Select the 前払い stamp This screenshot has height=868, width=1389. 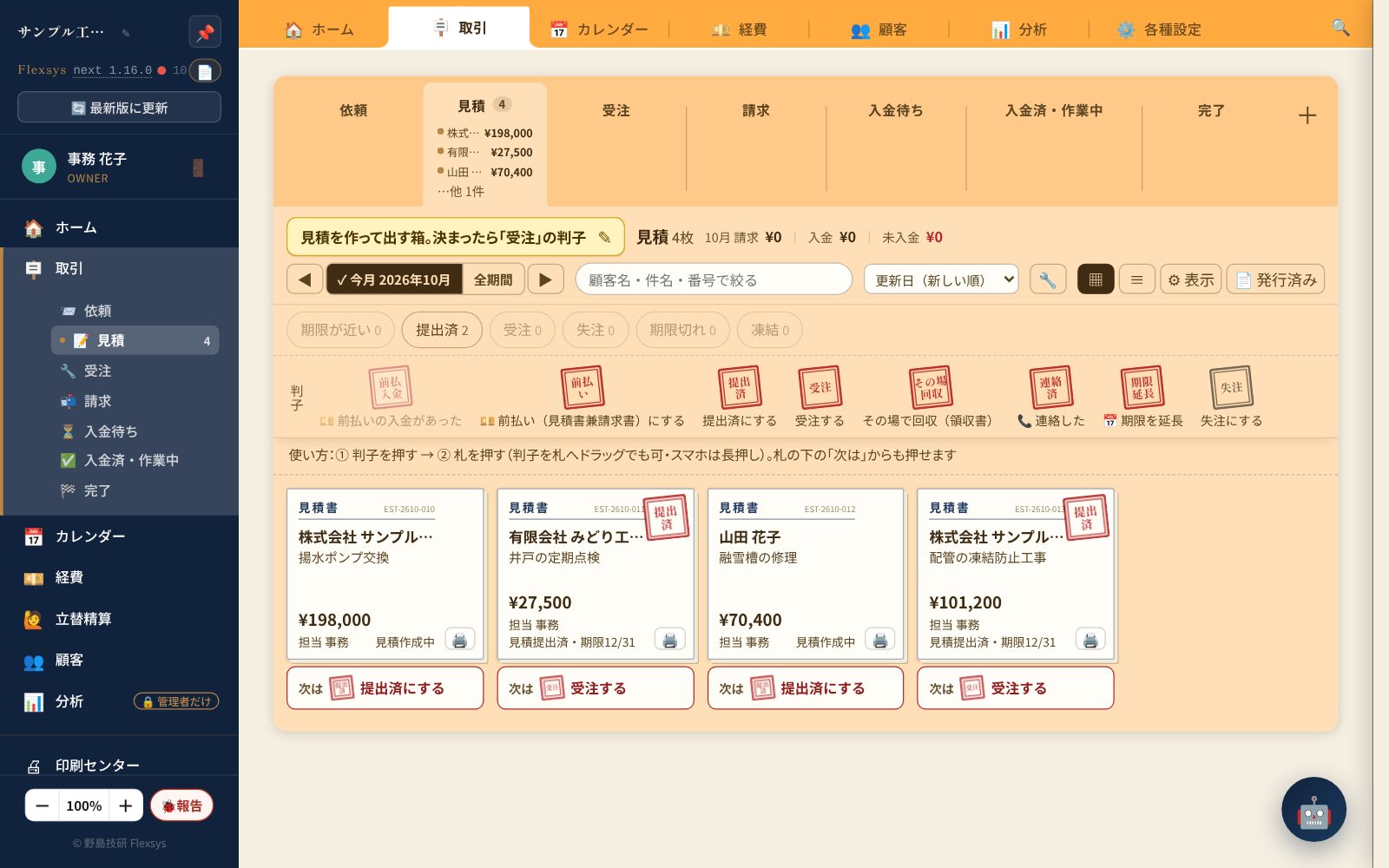click(x=583, y=387)
